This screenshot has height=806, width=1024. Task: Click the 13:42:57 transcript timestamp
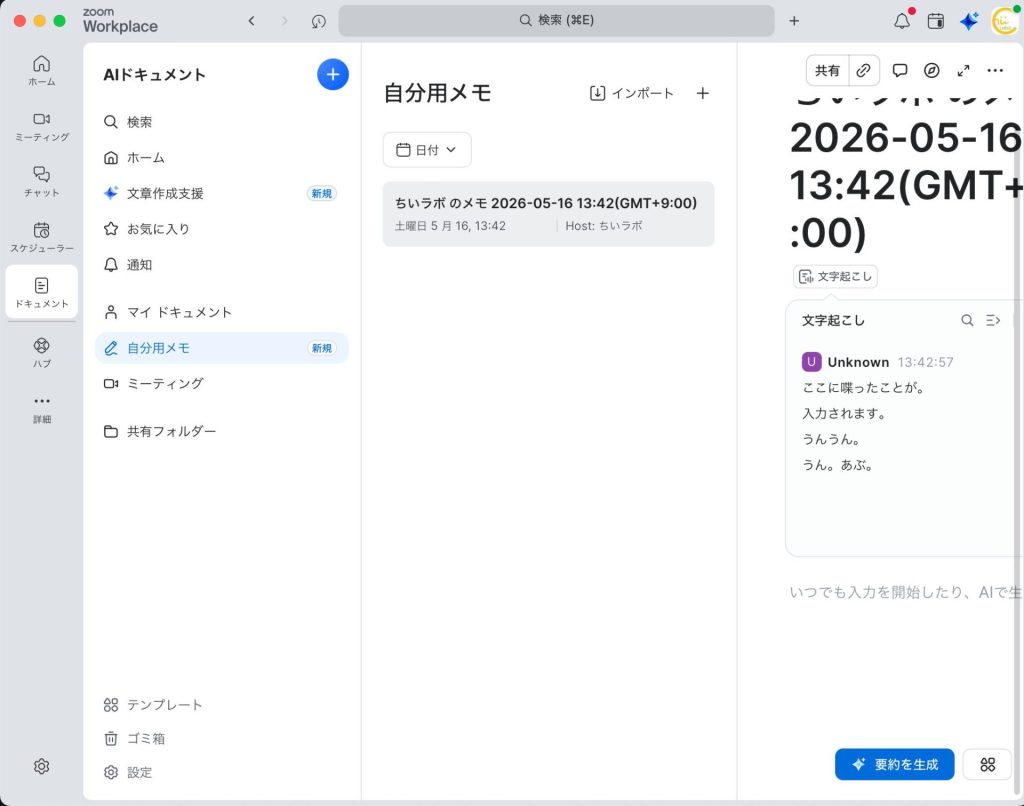[925, 362]
